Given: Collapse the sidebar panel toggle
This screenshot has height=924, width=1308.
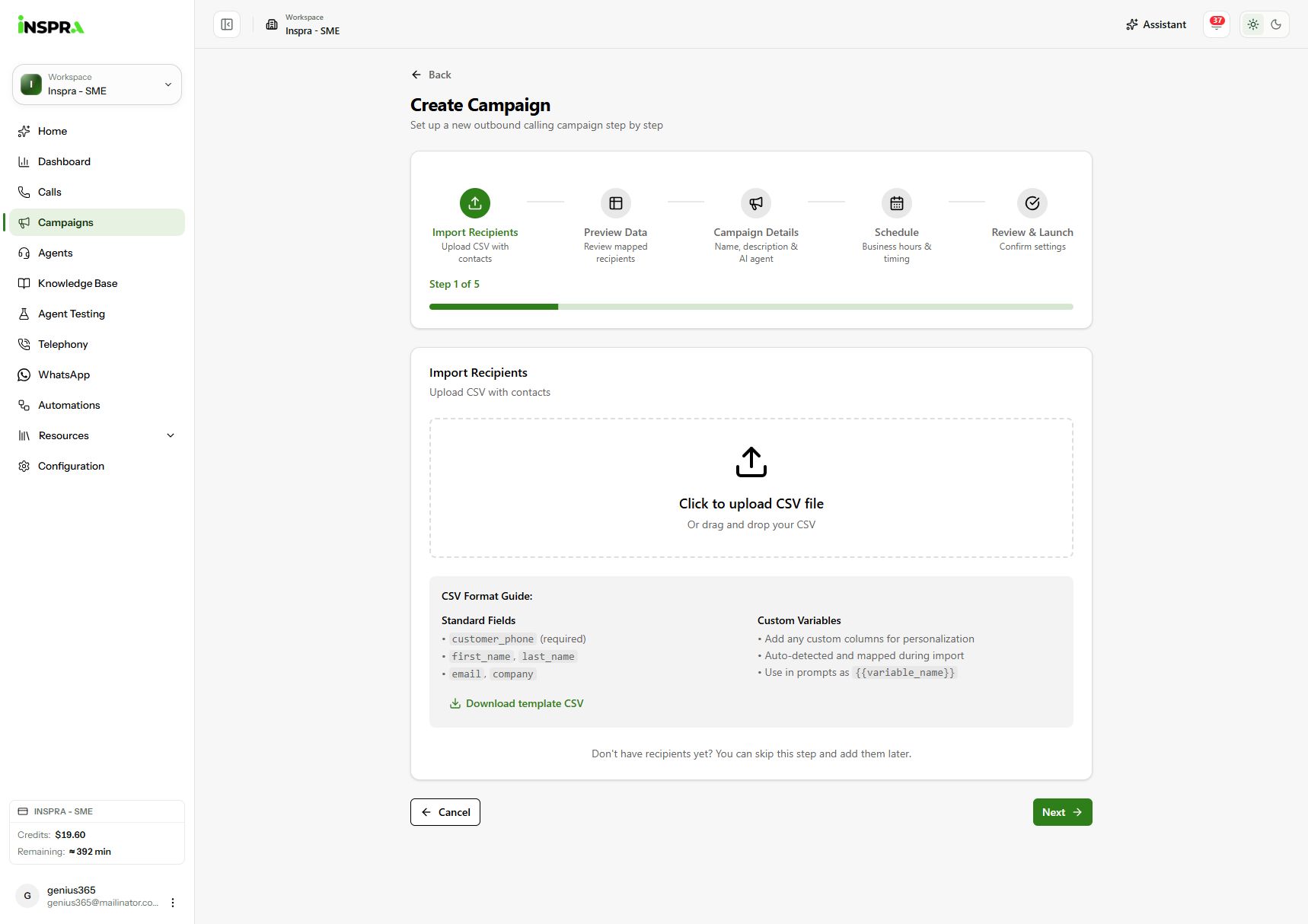Looking at the screenshot, I should (227, 24).
